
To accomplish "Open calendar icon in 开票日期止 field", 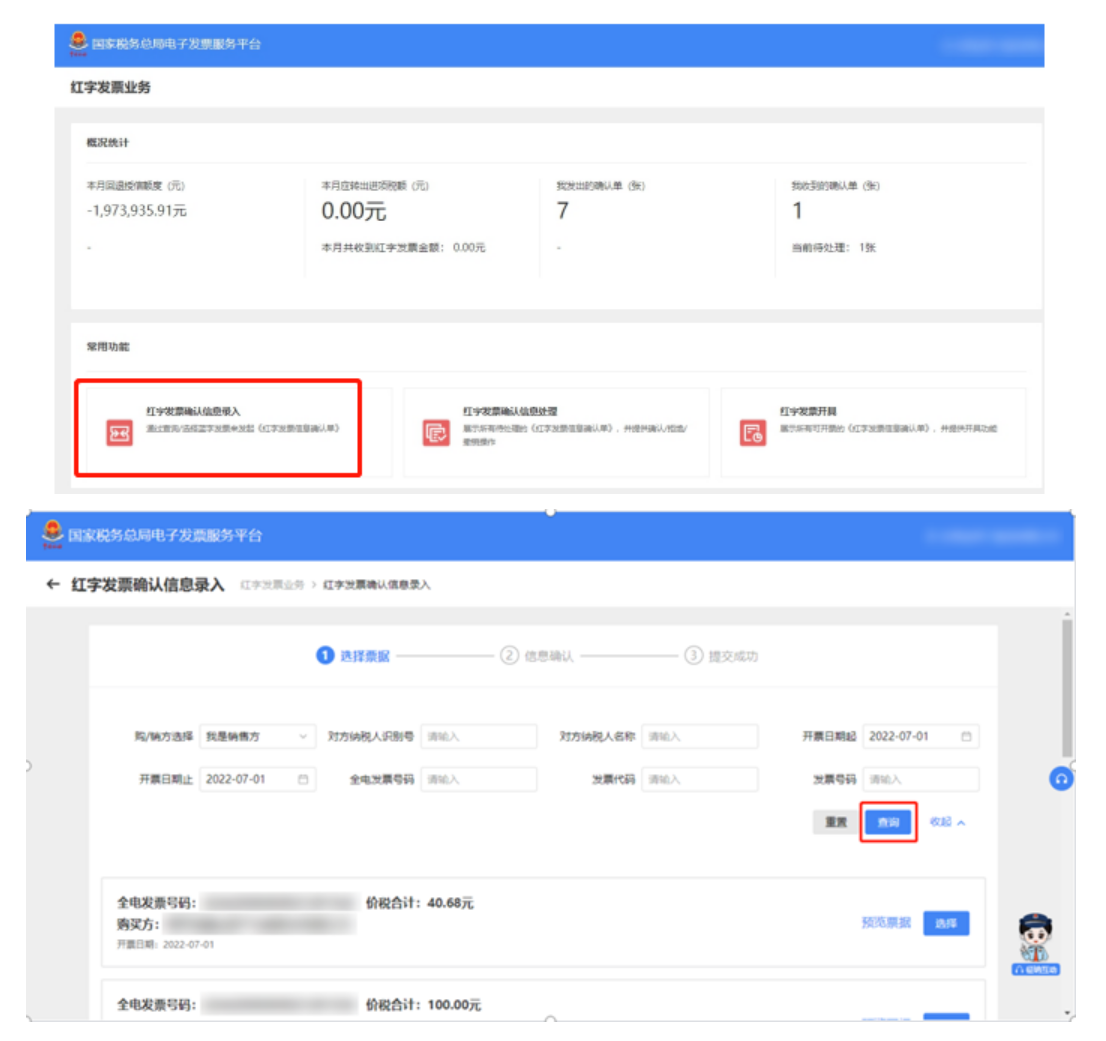I will [303, 780].
